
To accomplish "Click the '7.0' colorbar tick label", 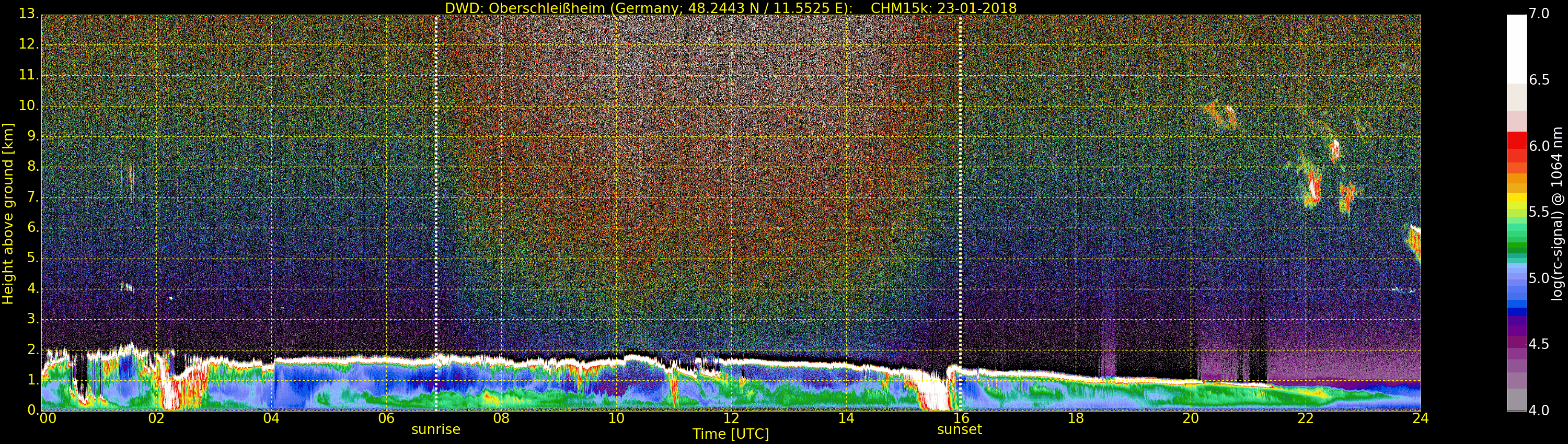I will pyautogui.click(x=1539, y=14).
